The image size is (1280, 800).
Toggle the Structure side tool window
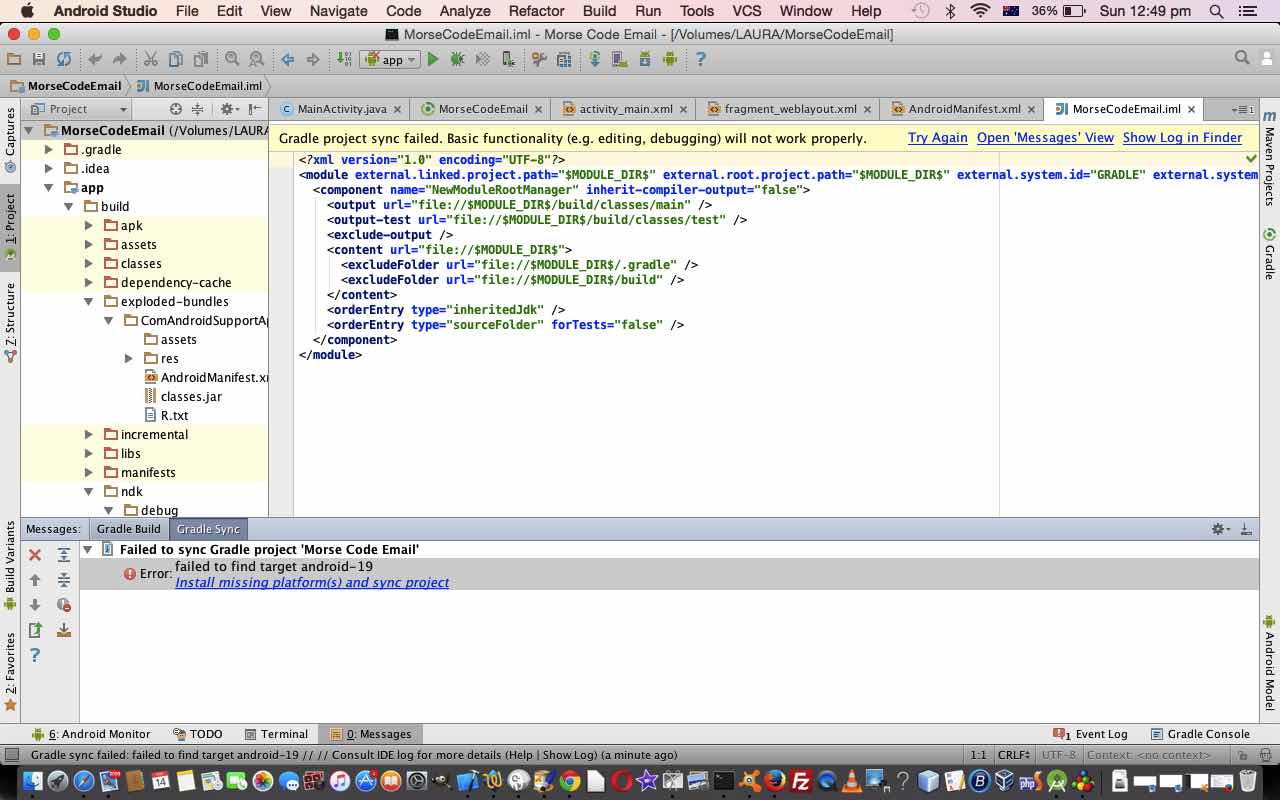[10, 322]
